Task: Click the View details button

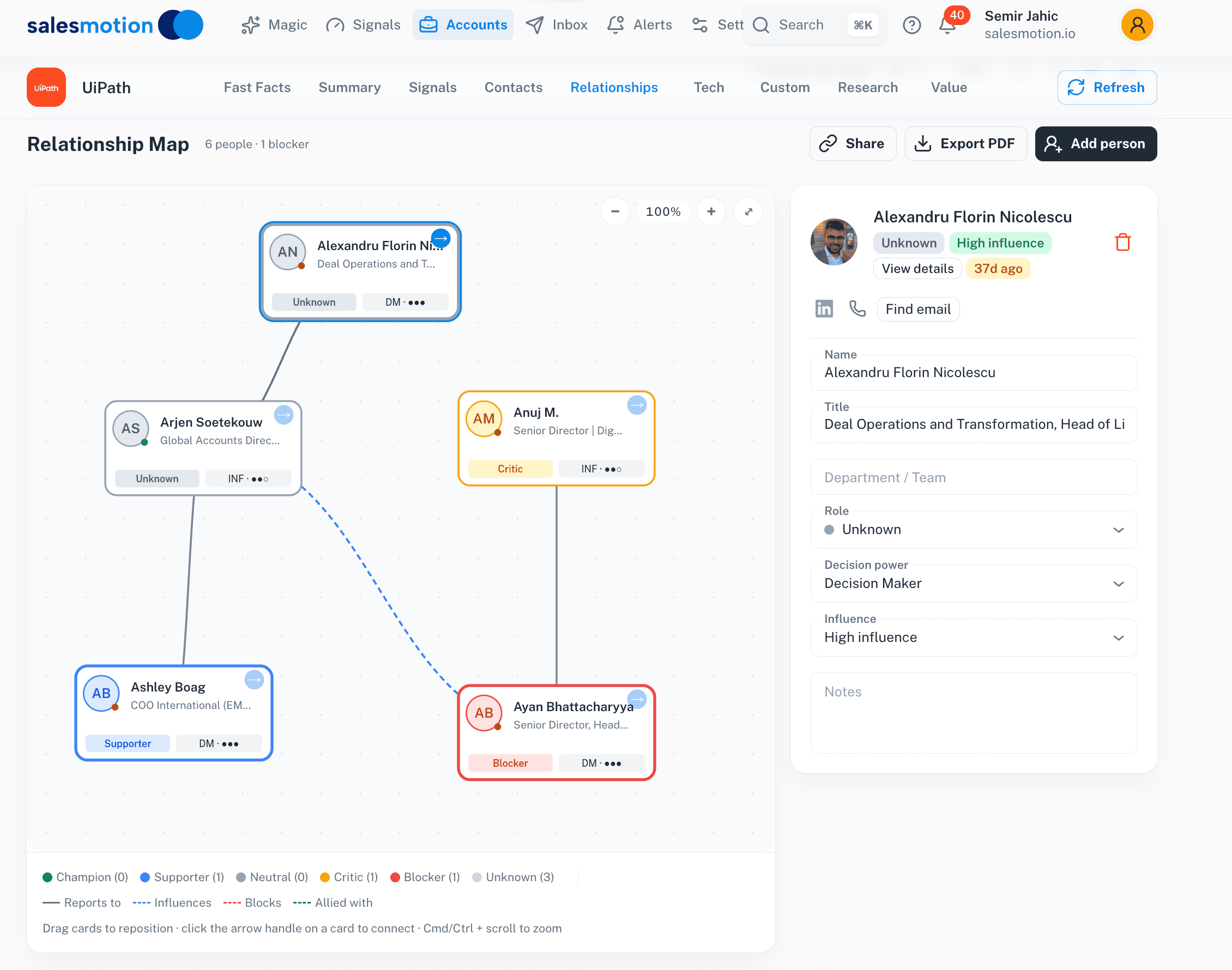Action: 917,269
